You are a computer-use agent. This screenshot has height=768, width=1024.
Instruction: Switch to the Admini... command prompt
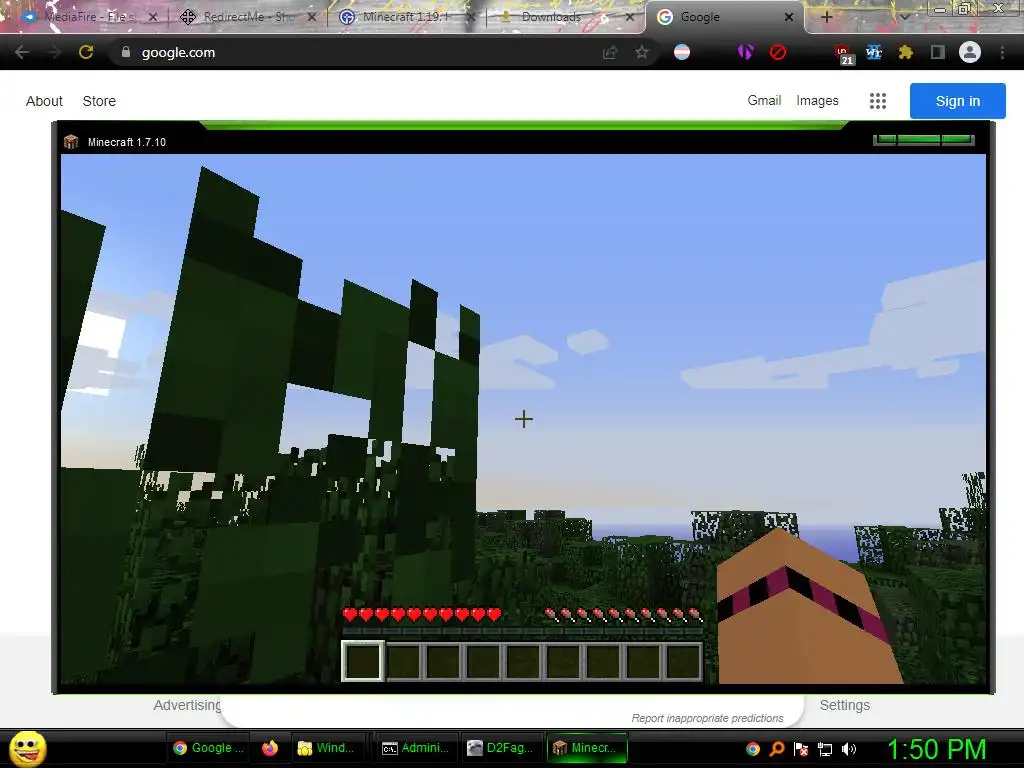pos(416,748)
